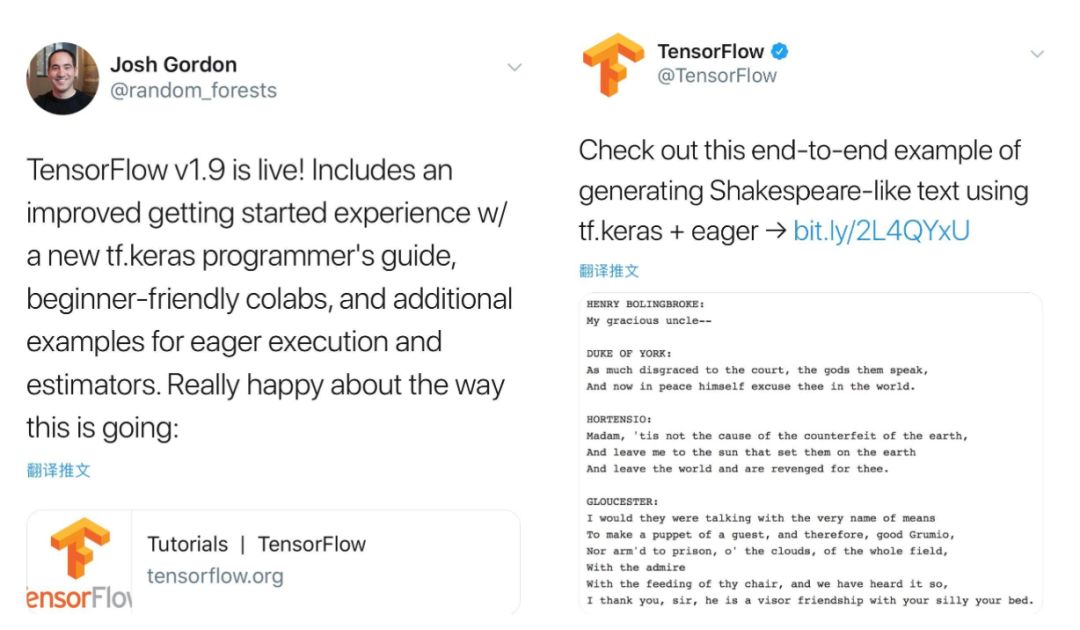
Task: Open the Josh Gordon display name
Action: 173,65
